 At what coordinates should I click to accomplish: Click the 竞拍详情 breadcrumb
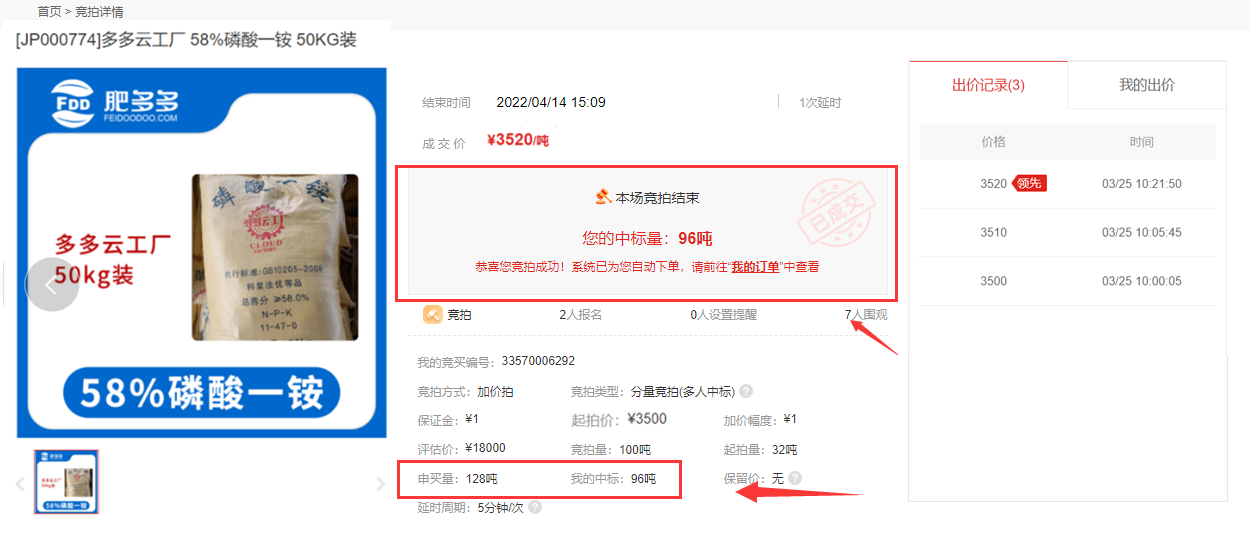(x=100, y=11)
